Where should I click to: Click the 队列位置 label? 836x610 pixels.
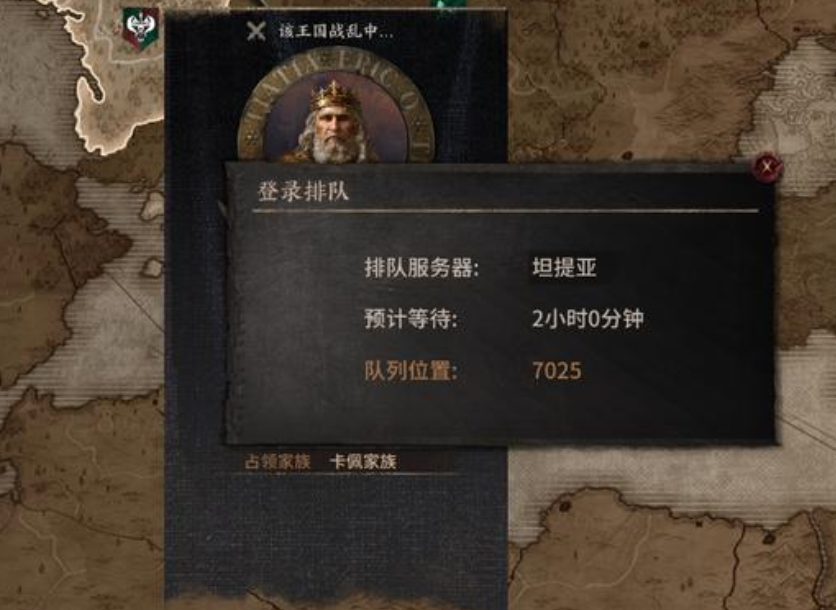tap(411, 371)
